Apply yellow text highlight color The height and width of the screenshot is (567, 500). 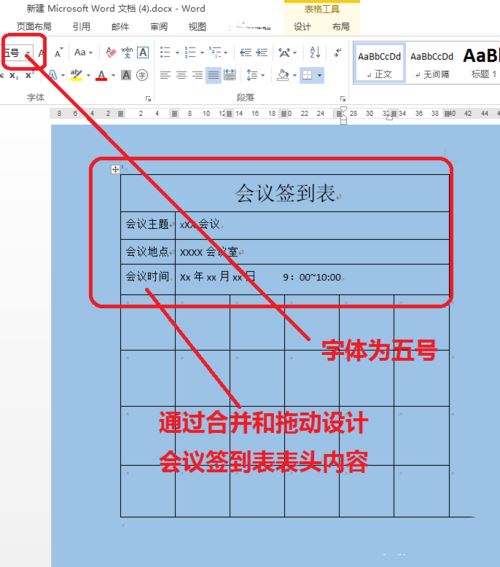[x=76, y=75]
